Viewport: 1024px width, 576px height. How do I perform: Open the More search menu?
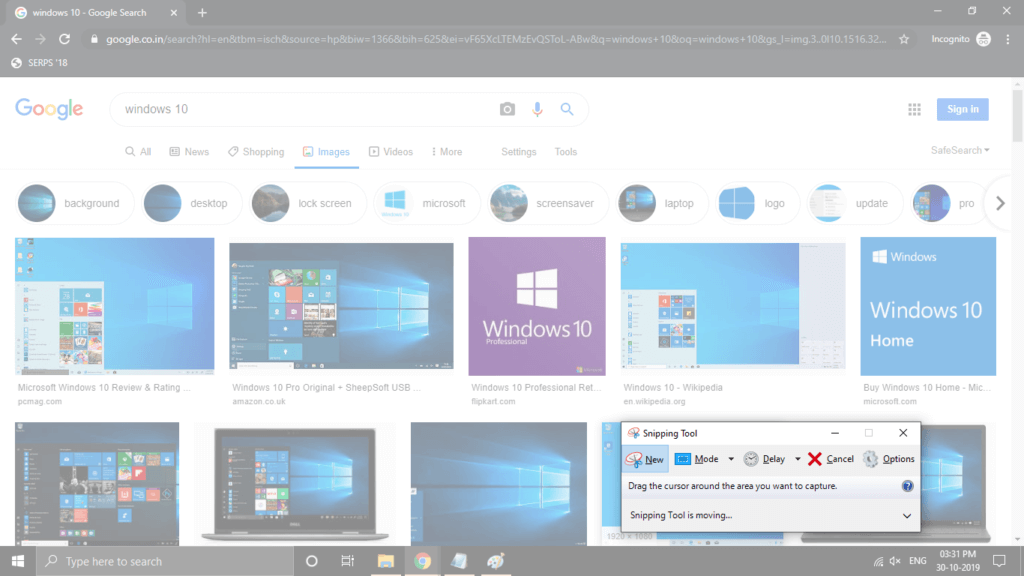447,152
